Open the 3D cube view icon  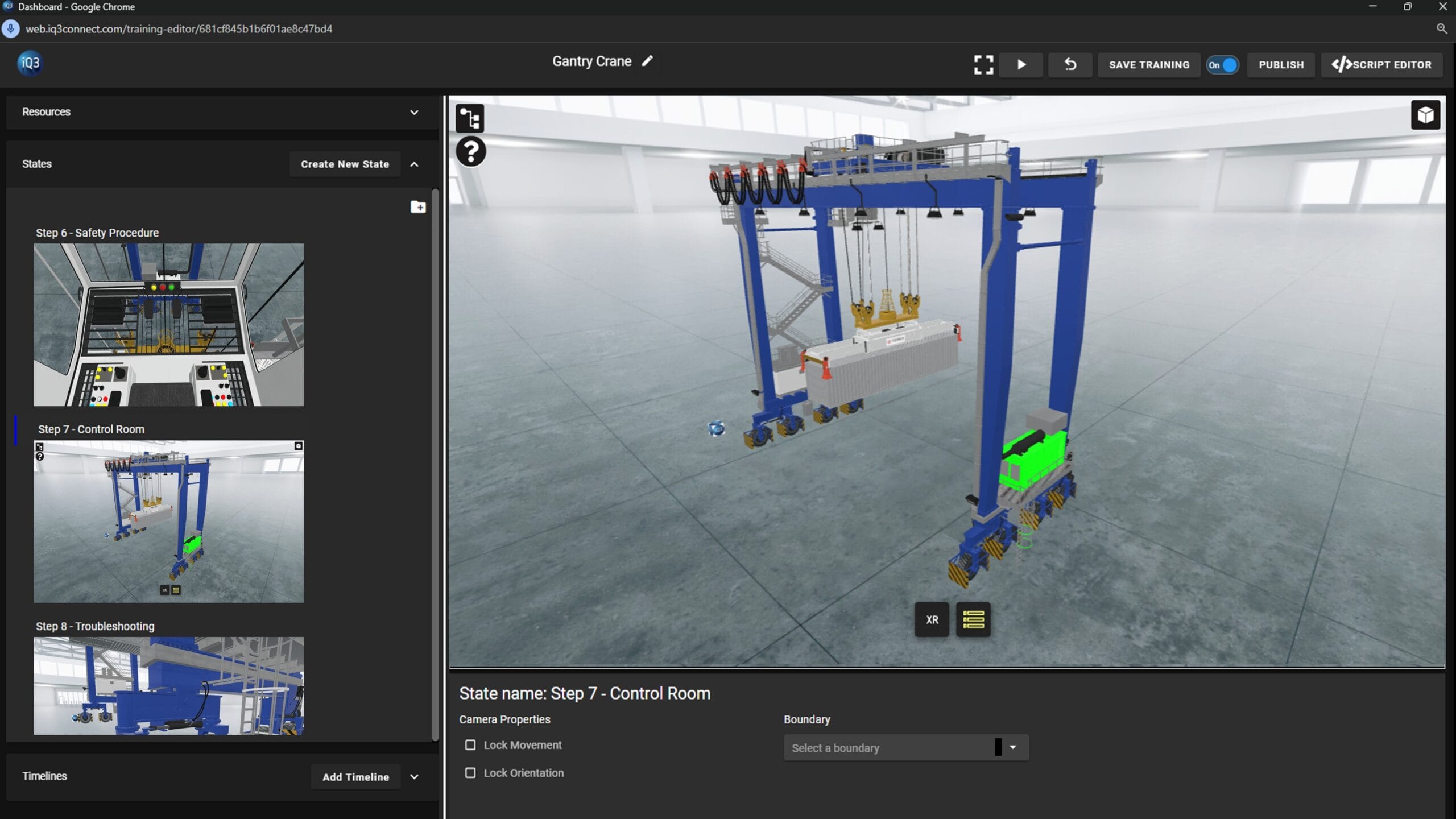(x=1425, y=115)
